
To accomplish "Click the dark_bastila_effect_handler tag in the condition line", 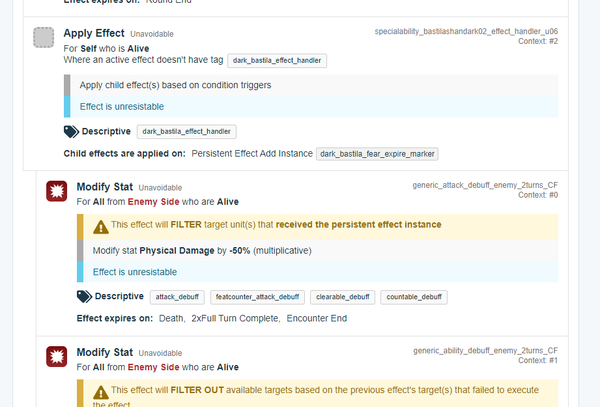I will coord(277,61).
